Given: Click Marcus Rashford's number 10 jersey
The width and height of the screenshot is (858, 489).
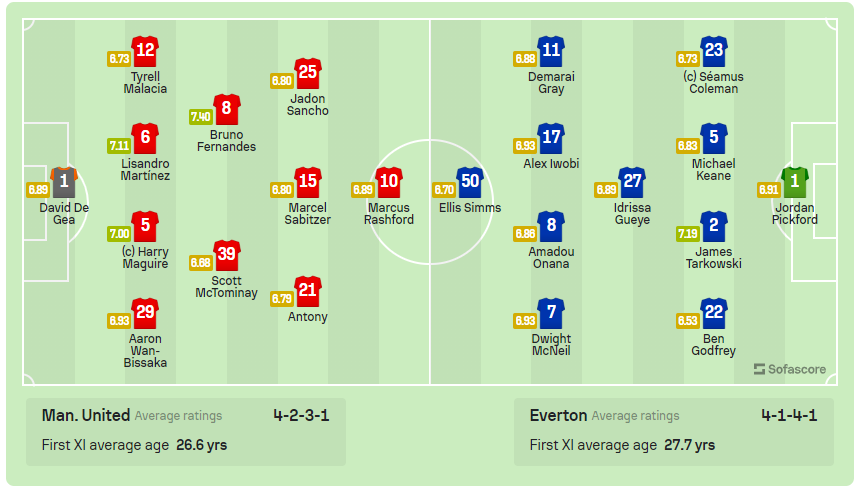Looking at the screenshot, I should pyautogui.click(x=389, y=182).
